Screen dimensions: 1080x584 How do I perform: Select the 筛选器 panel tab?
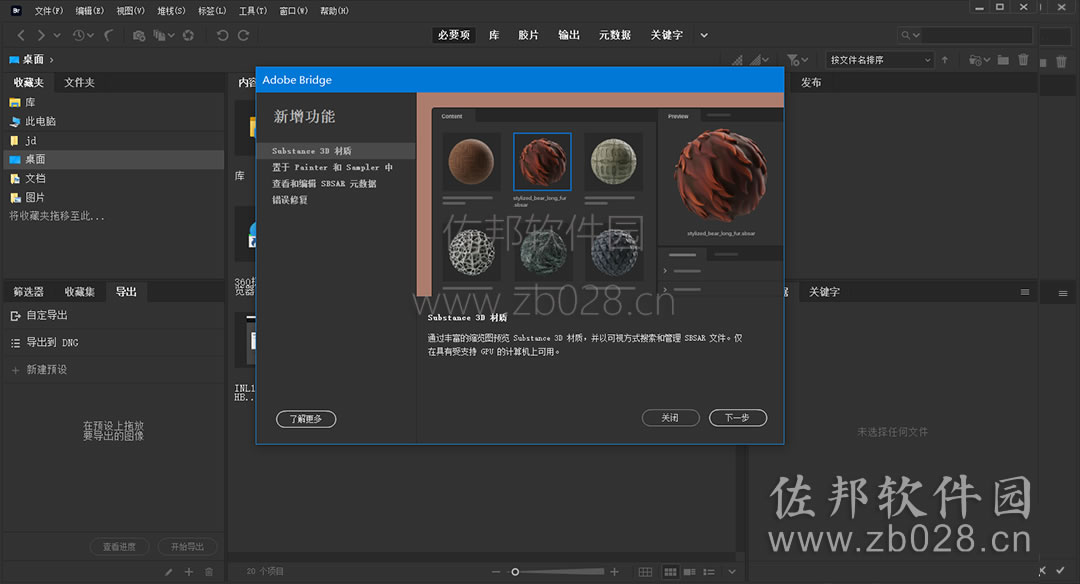[28, 292]
